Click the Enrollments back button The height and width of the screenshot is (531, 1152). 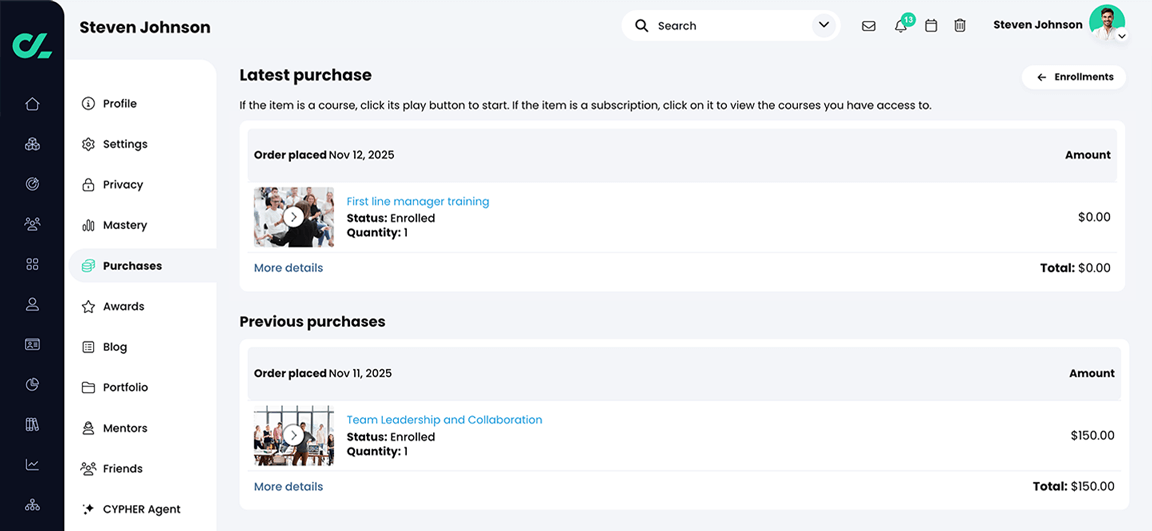(1074, 77)
